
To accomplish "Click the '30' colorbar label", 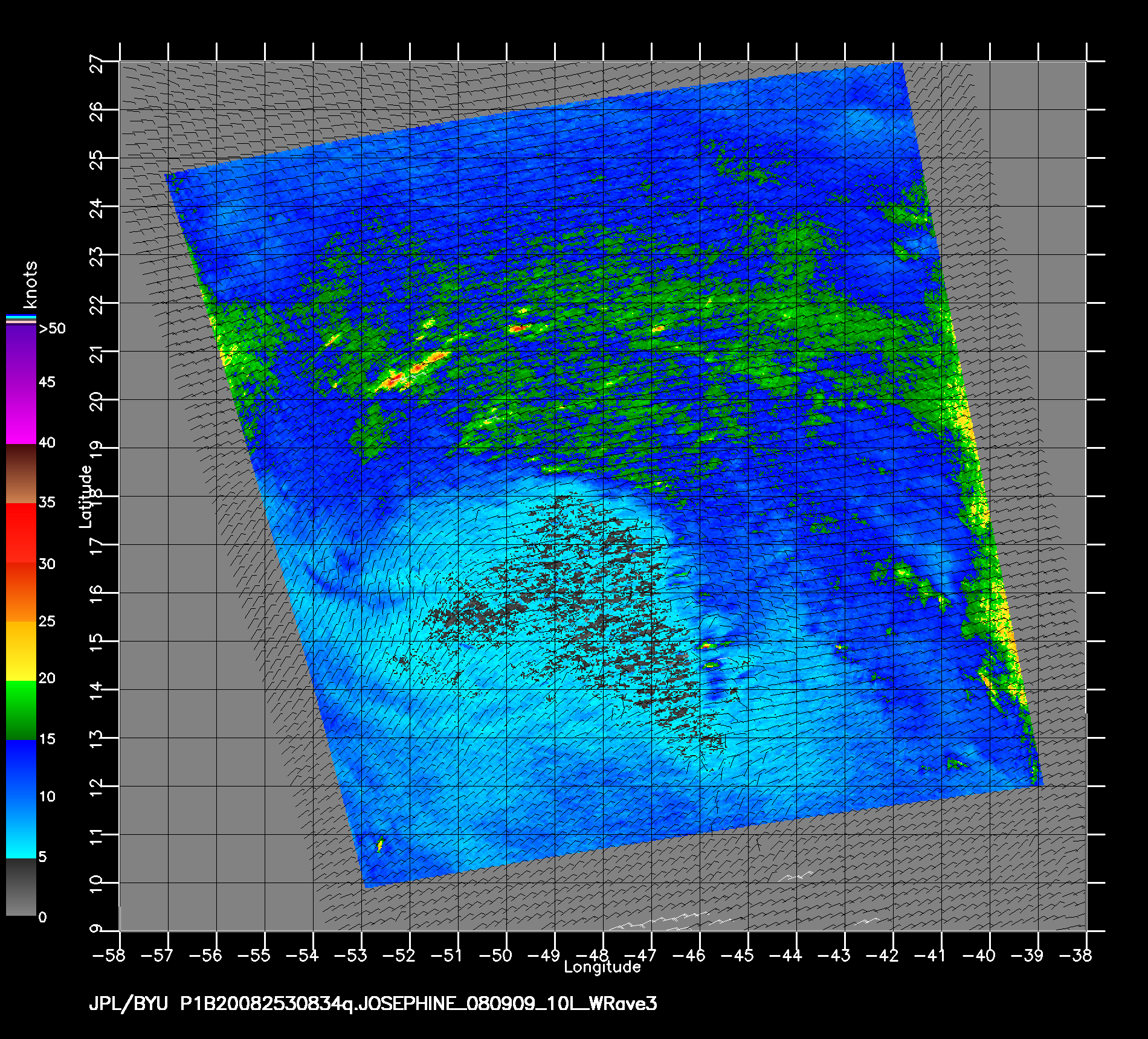I will point(47,564).
